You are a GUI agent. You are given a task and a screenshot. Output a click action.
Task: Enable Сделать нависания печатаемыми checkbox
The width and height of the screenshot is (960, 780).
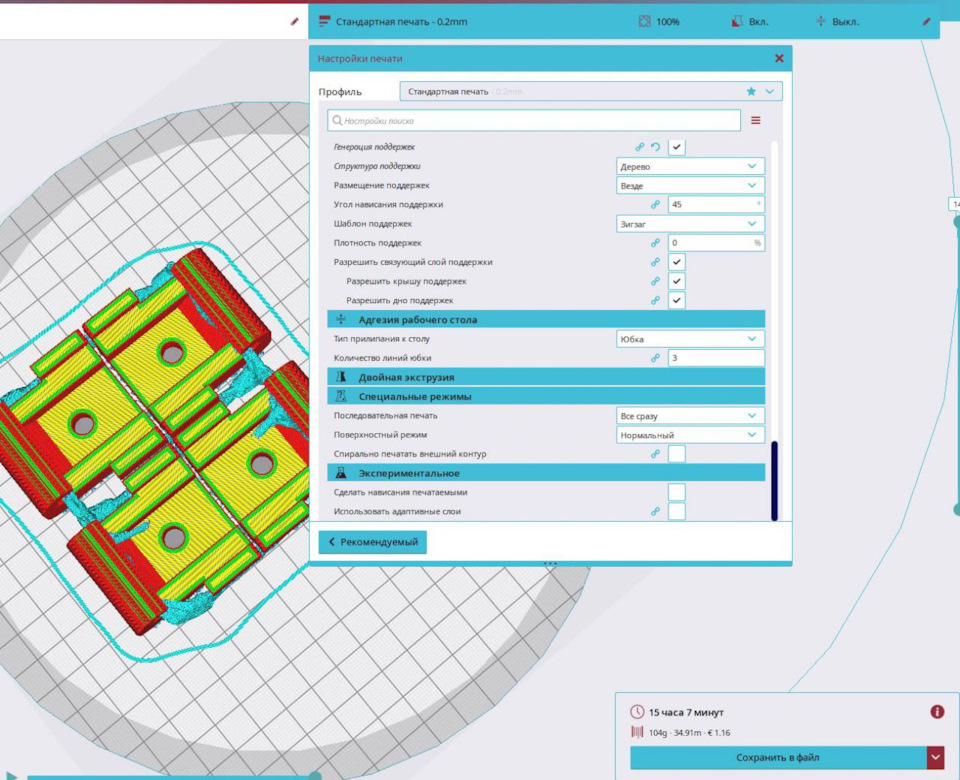(x=677, y=492)
